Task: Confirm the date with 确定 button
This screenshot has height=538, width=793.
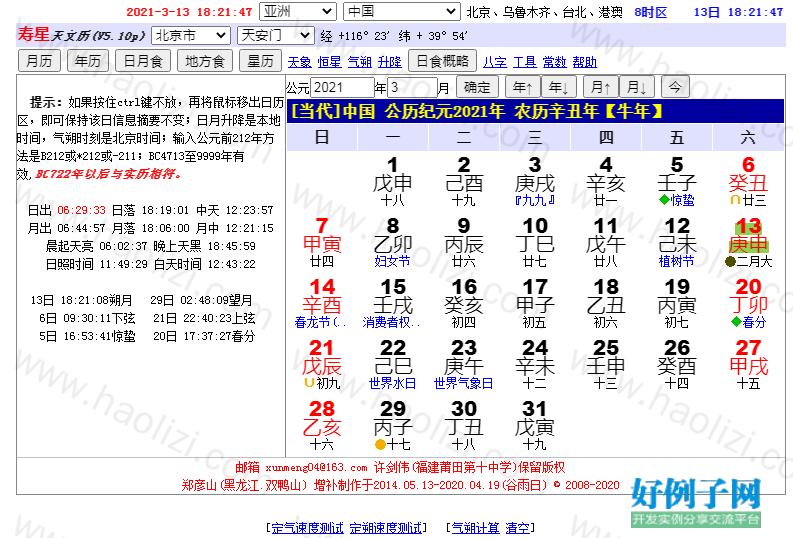Action: click(477, 87)
